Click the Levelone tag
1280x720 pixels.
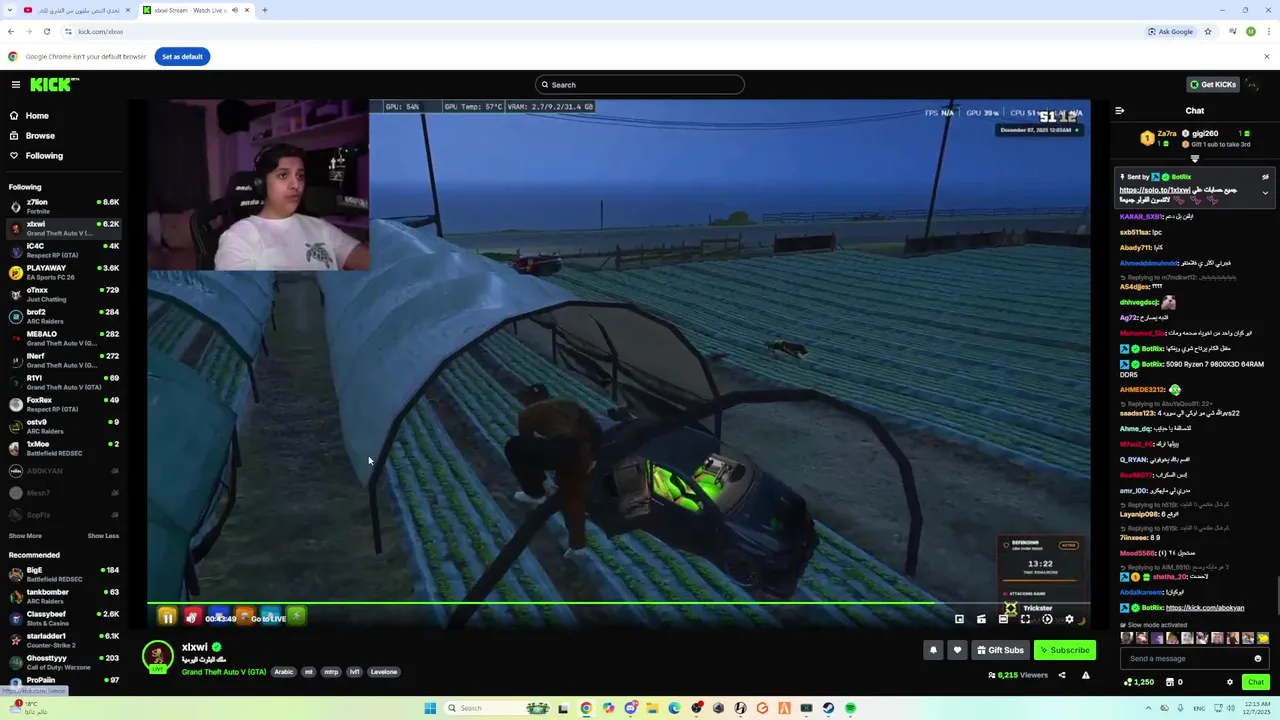pyautogui.click(x=384, y=672)
